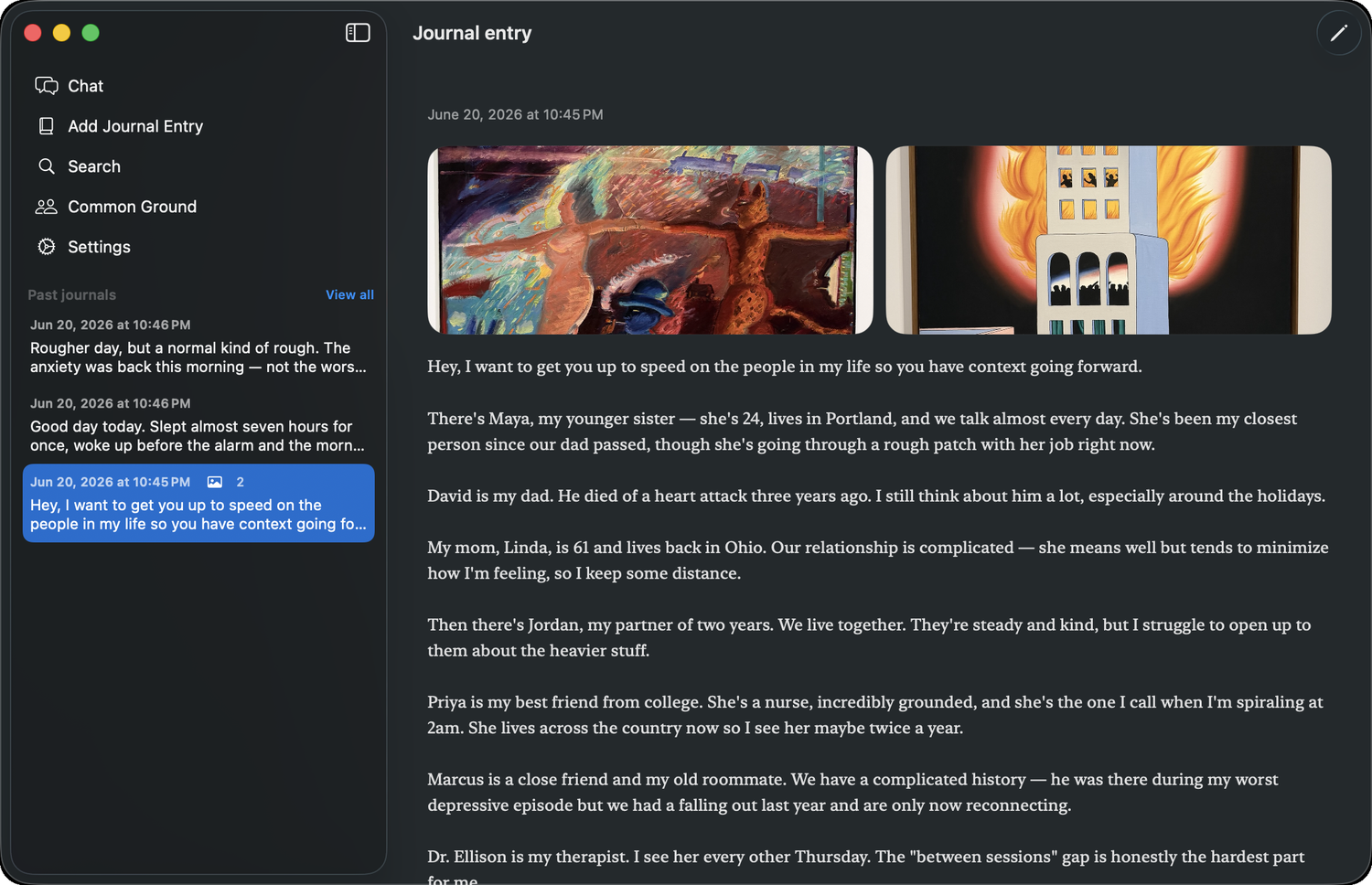Image resolution: width=1372 pixels, height=885 pixels.
Task: Click the paragraph about Jordan
Action: (x=869, y=637)
